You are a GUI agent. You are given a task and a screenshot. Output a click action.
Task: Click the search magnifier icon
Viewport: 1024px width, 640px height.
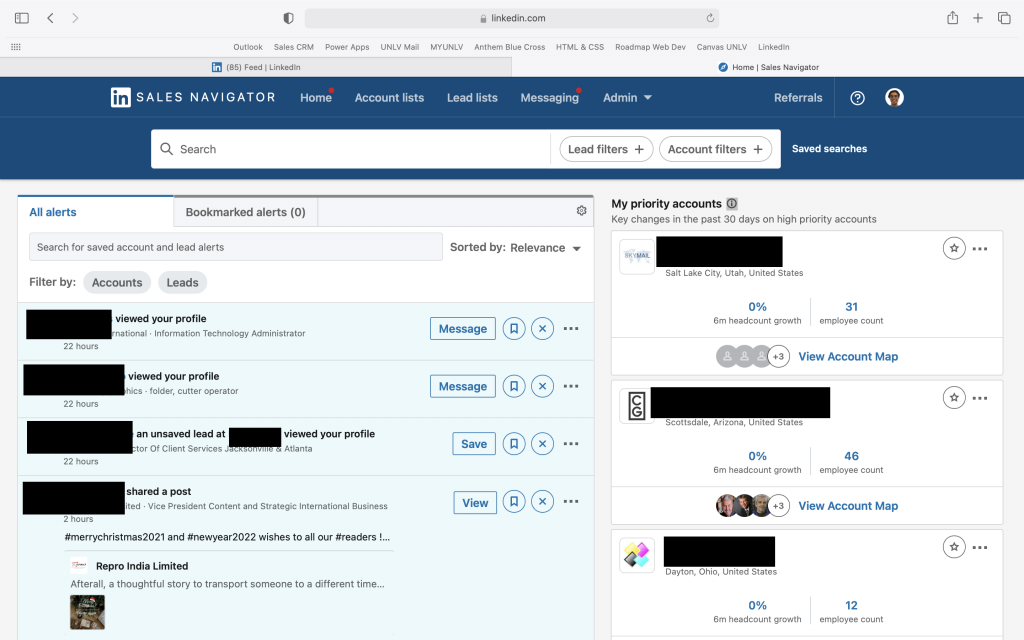point(167,149)
